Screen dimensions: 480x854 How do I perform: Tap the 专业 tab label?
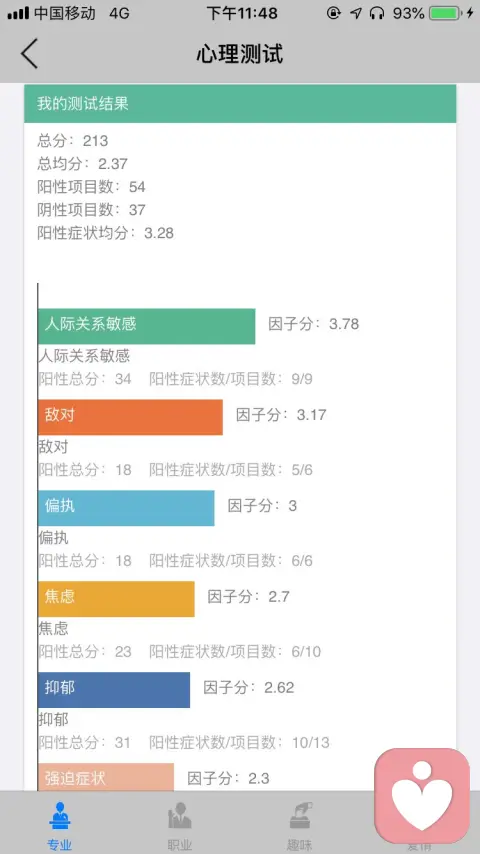(59, 845)
